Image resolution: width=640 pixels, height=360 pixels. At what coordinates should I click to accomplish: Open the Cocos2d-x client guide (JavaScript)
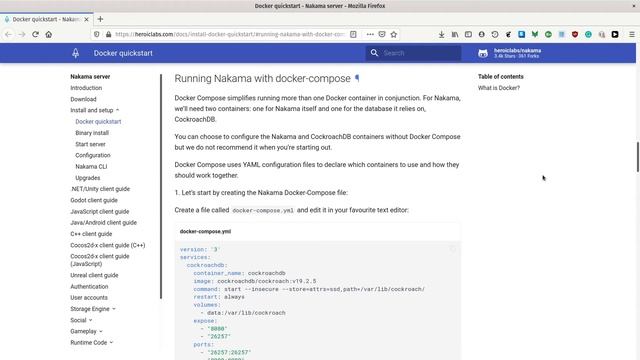tap(100, 260)
